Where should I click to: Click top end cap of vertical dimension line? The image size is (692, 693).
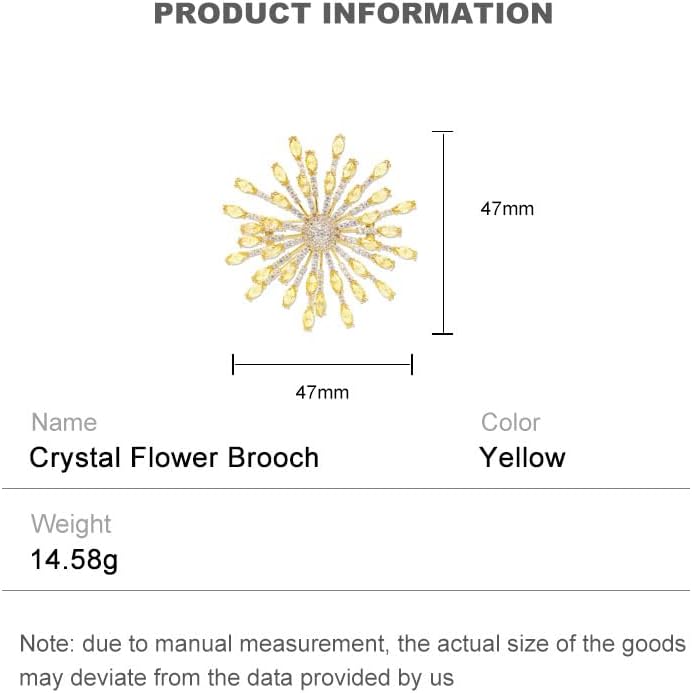point(443,131)
